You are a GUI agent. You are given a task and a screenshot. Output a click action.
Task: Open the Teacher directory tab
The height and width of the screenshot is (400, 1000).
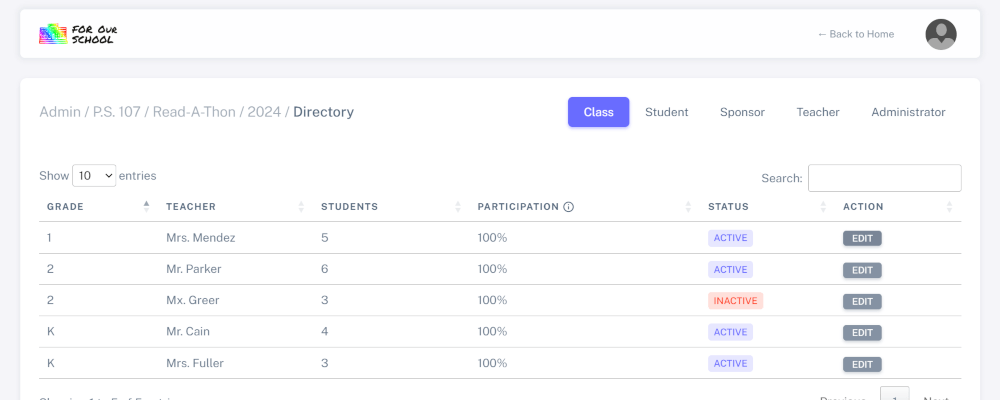(x=818, y=112)
